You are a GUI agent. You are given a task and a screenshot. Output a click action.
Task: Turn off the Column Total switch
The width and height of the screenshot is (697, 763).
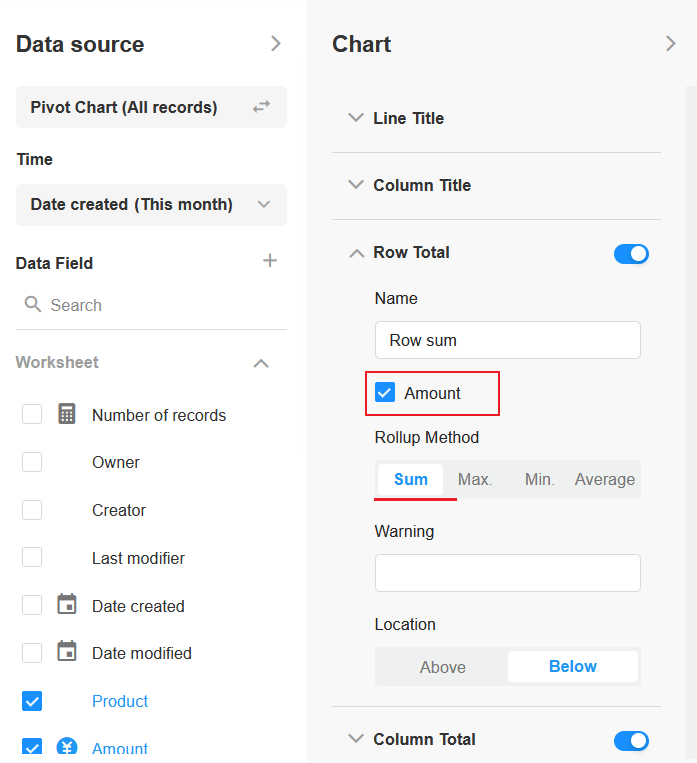pyautogui.click(x=631, y=740)
